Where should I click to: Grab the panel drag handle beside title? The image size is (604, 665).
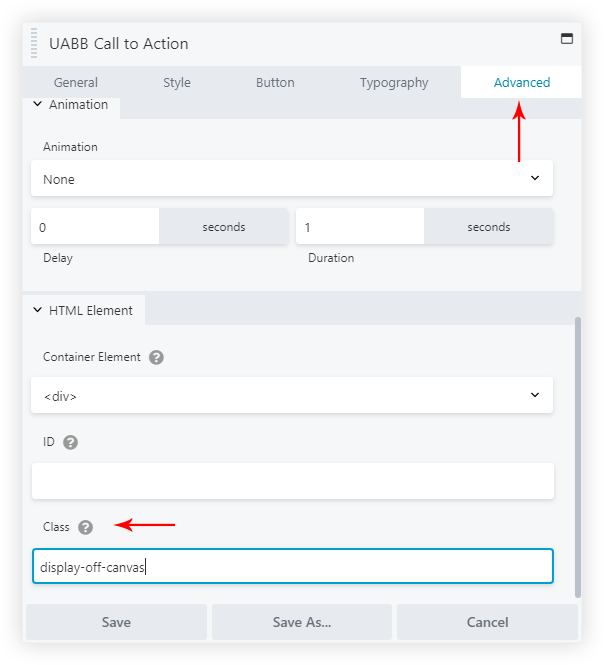tap(35, 43)
